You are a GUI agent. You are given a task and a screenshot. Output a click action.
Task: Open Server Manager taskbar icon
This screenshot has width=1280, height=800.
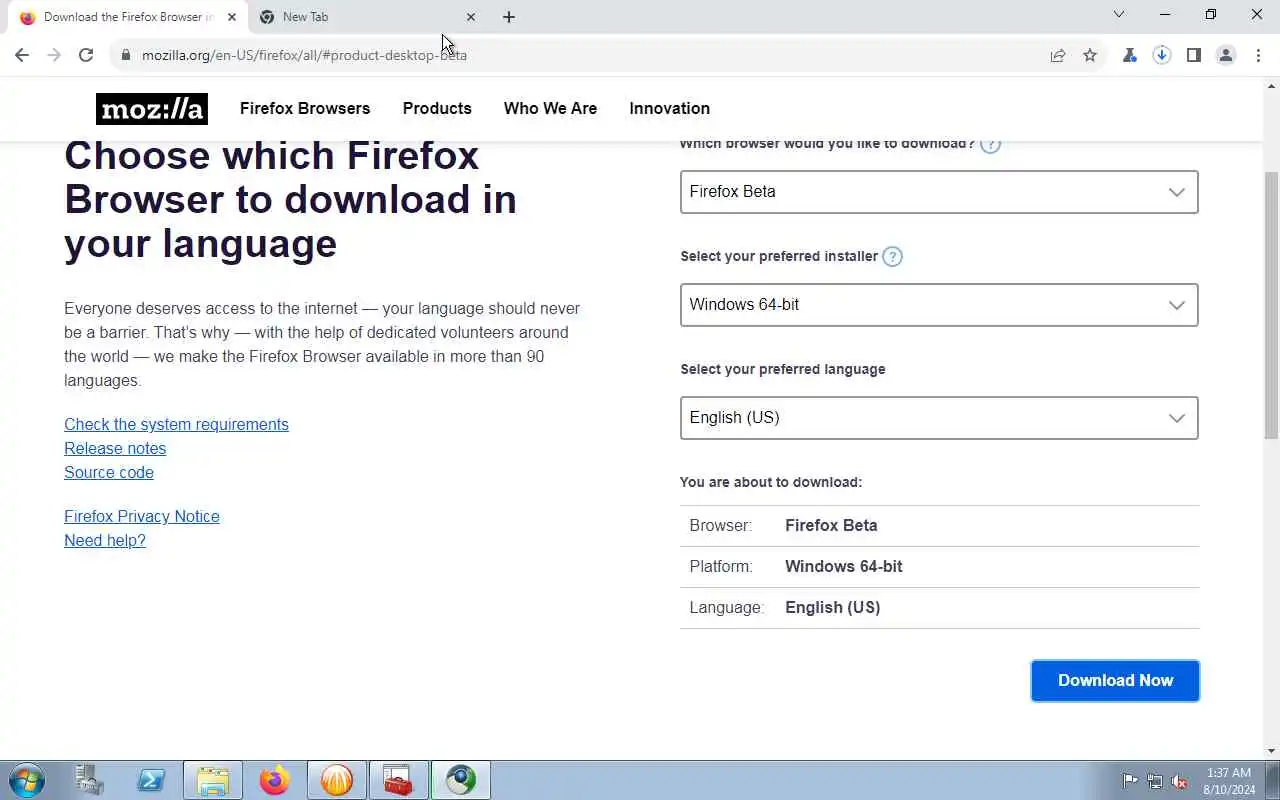click(89, 780)
